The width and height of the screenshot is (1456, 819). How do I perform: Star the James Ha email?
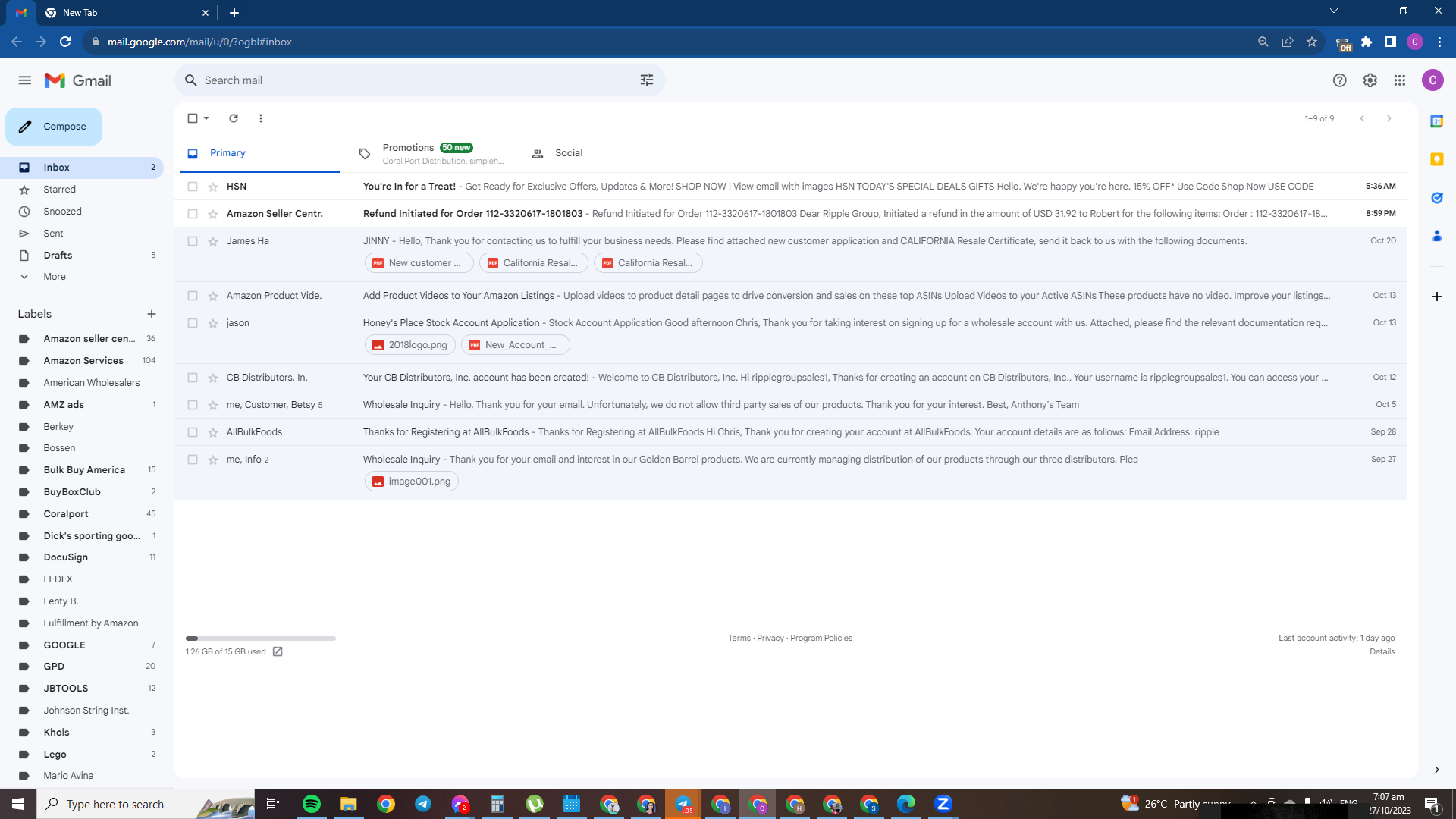point(213,241)
